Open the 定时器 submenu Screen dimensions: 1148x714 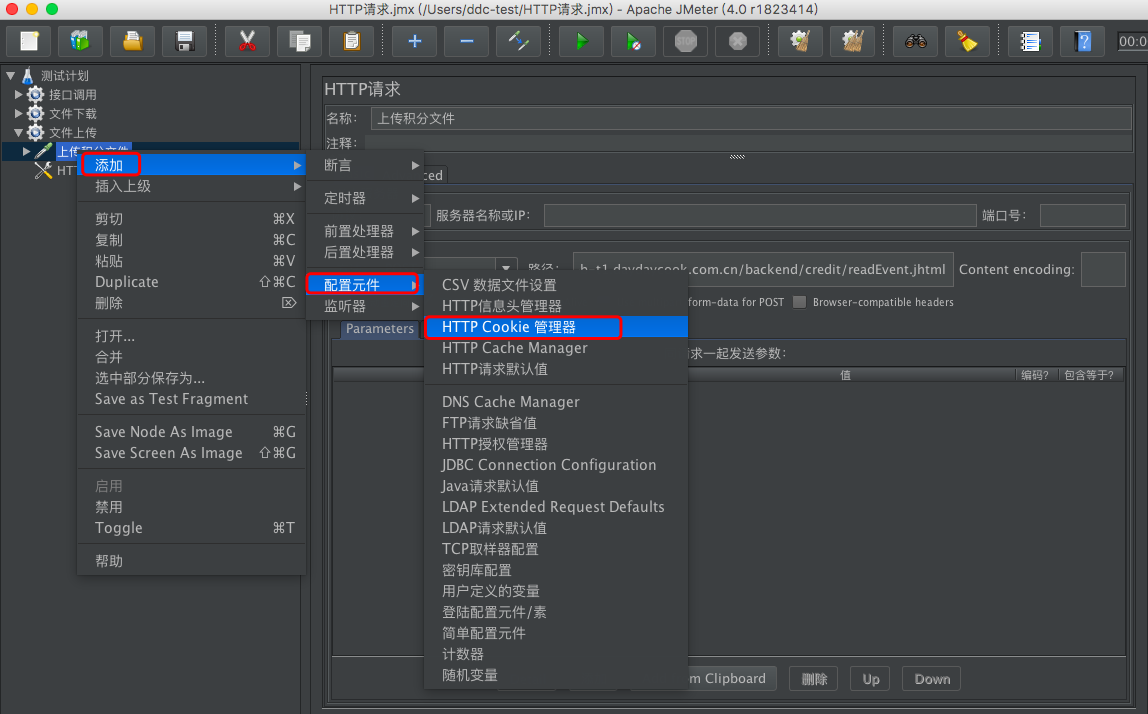(x=365, y=198)
